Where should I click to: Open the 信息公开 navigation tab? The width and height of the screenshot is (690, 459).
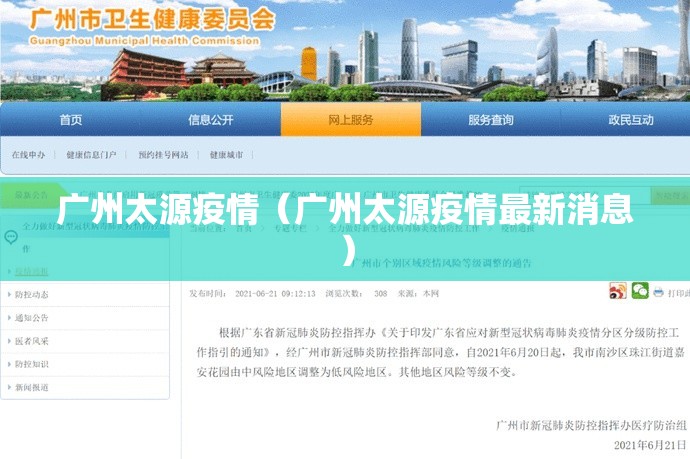coord(210,120)
